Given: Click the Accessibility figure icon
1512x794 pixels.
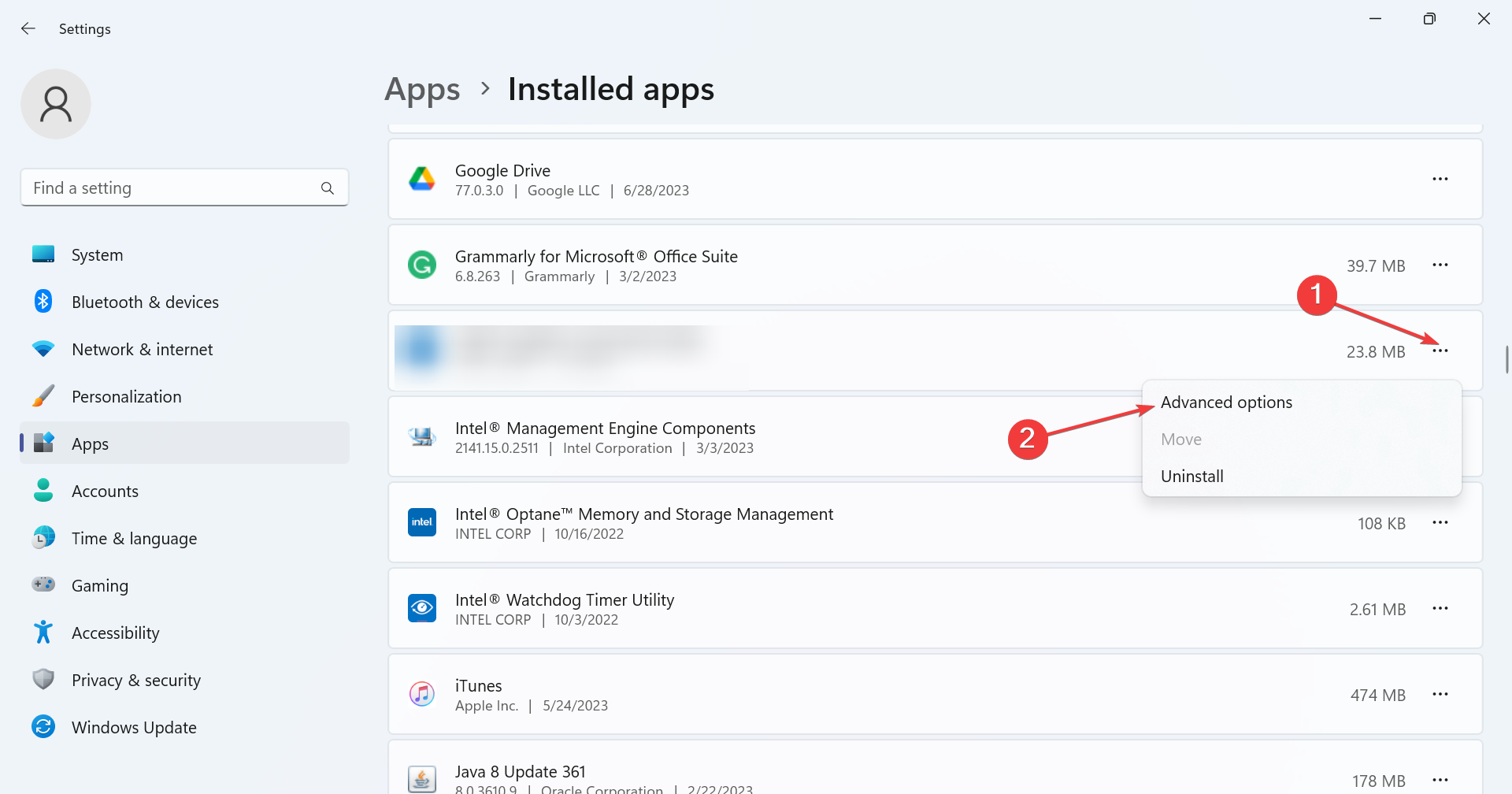Looking at the screenshot, I should point(43,632).
